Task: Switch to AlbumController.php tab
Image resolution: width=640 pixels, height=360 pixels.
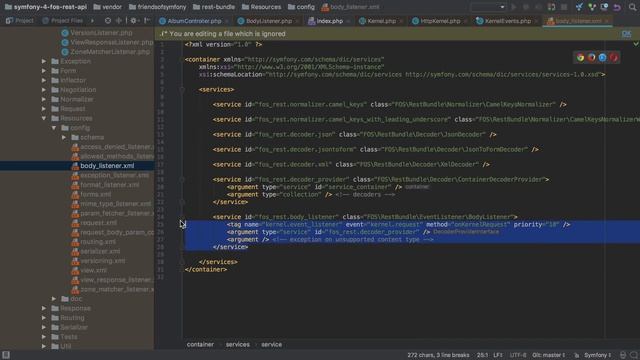Action: pos(194,21)
